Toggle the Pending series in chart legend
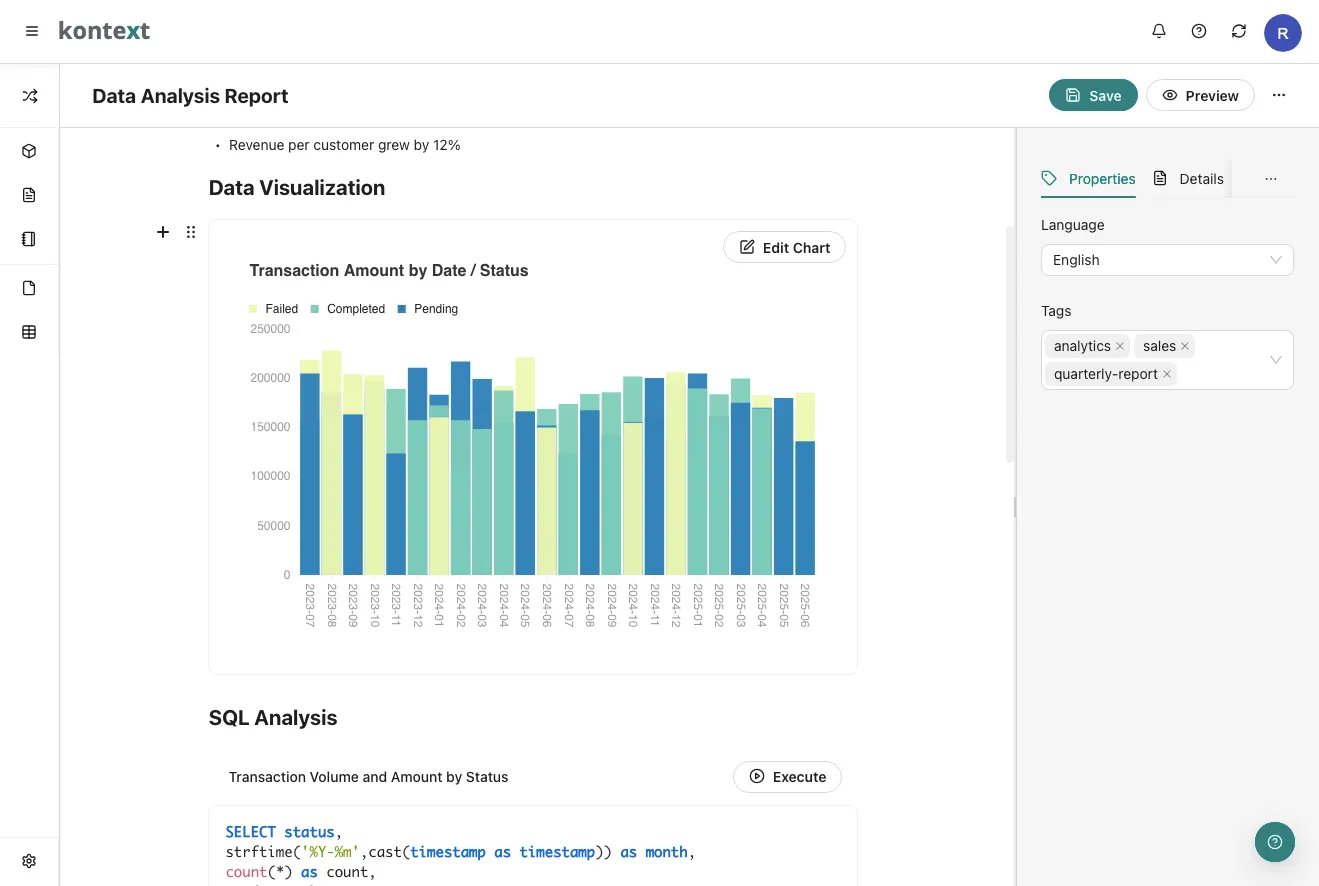Screen dimensions: 1319x886 point(427,309)
